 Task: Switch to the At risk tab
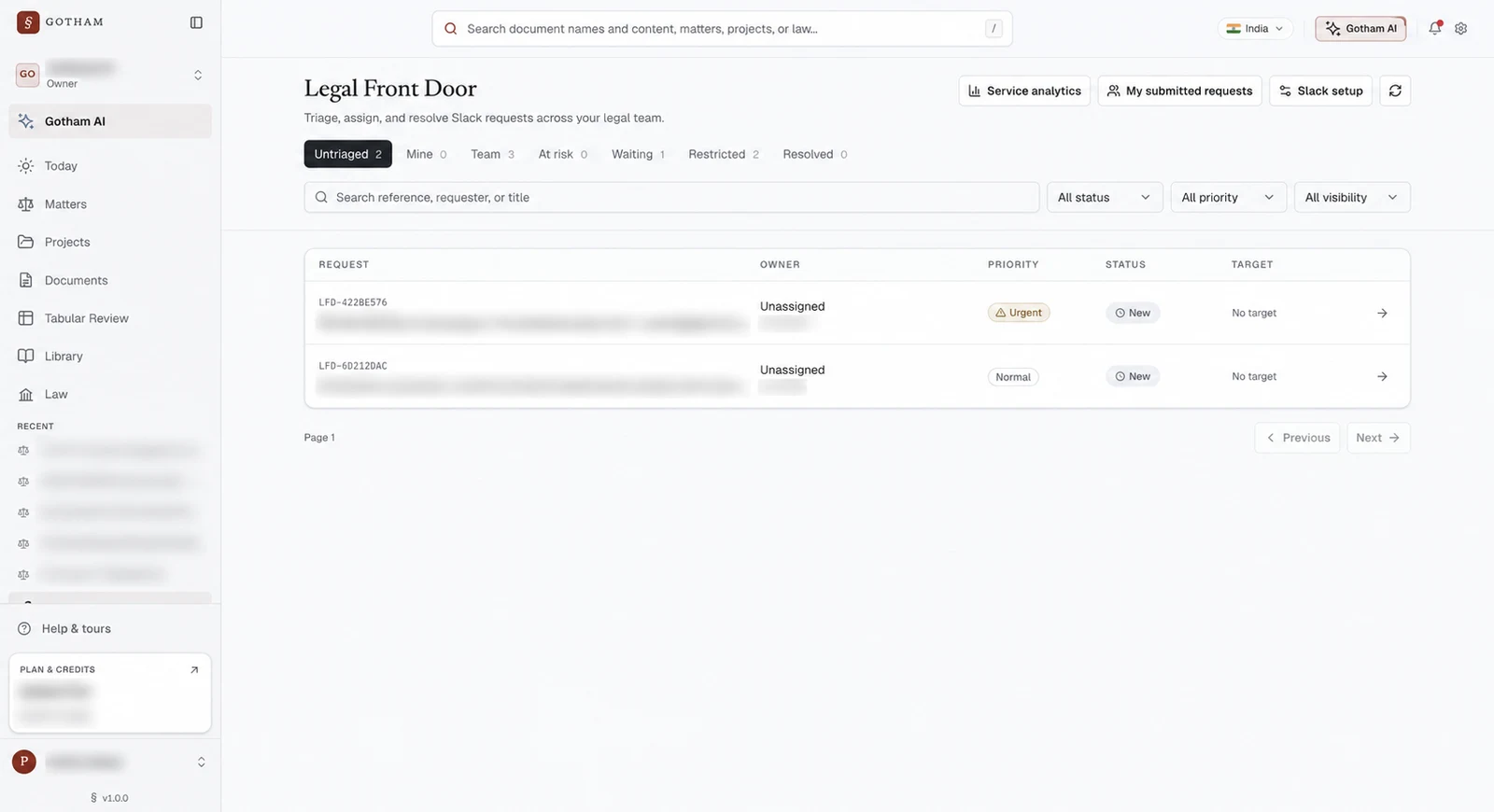pos(563,154)
